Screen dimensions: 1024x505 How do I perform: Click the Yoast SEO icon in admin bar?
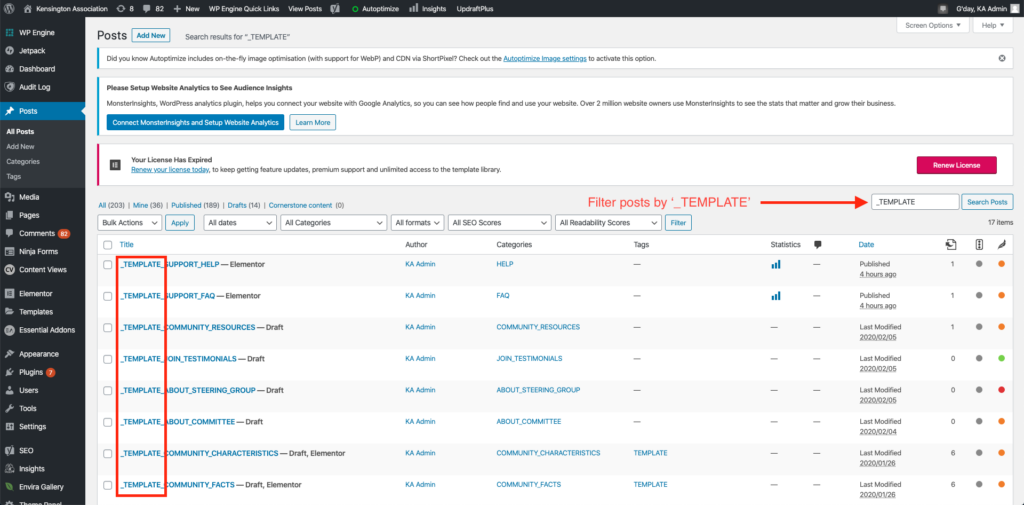335,9
